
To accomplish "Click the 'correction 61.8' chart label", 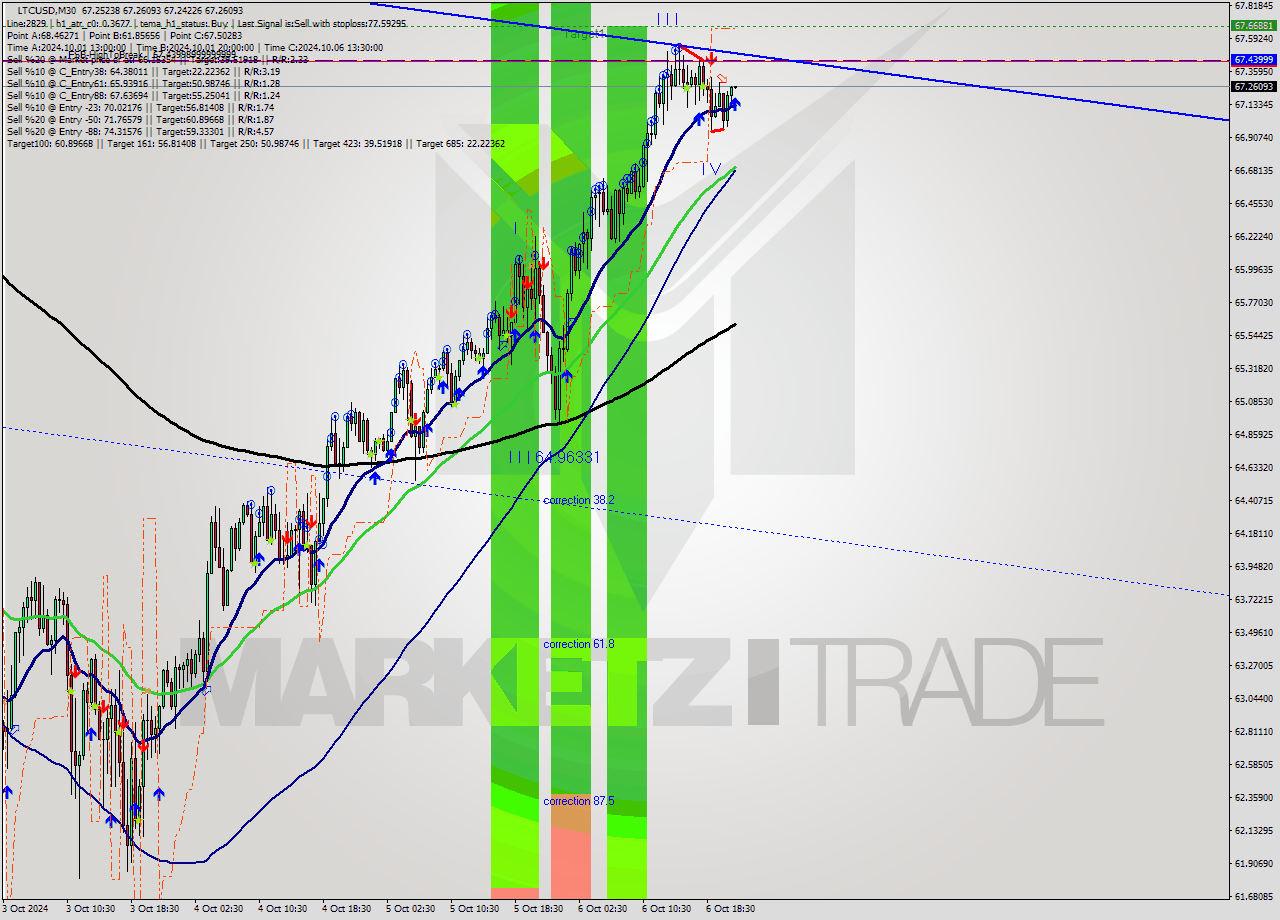I will 578,644.
